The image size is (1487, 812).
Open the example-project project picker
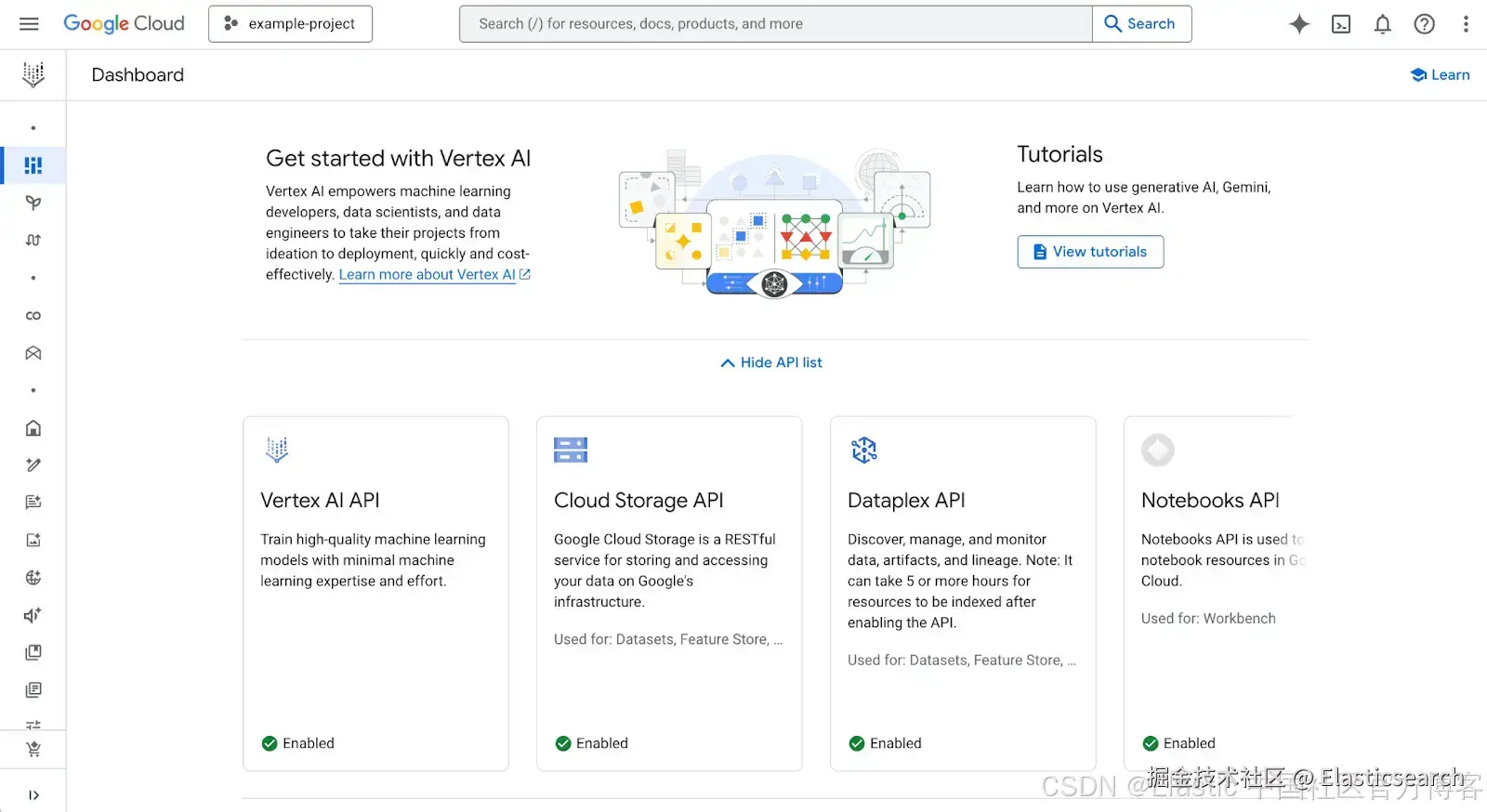pyautogui.click(x=291, y=24)
